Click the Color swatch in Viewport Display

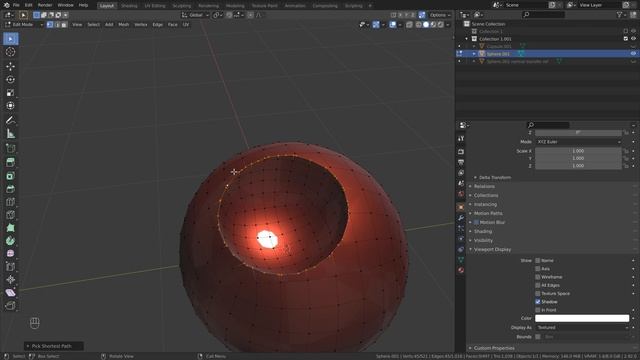pyautogui.click(x=582, y=318)
